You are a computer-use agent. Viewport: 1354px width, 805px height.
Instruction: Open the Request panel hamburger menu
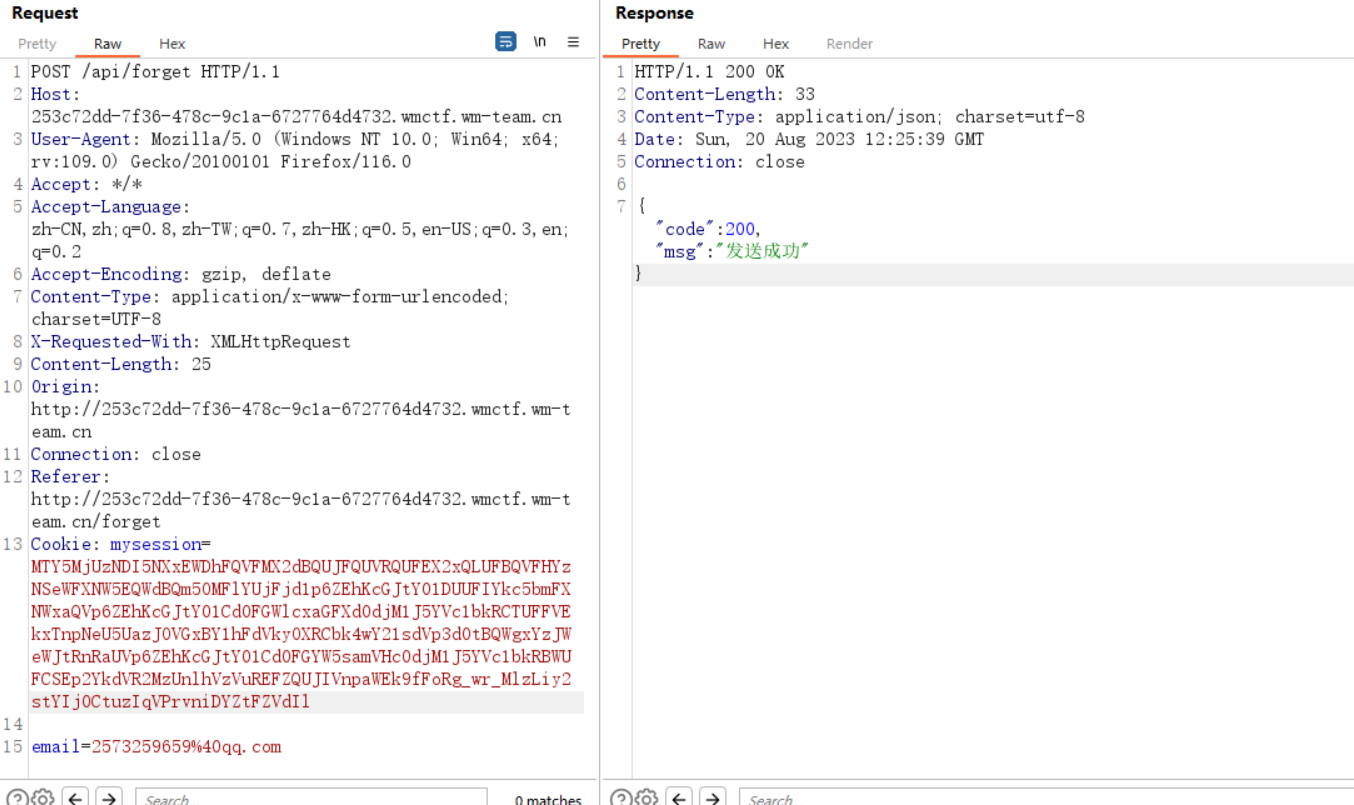click(x=573, y=42)
